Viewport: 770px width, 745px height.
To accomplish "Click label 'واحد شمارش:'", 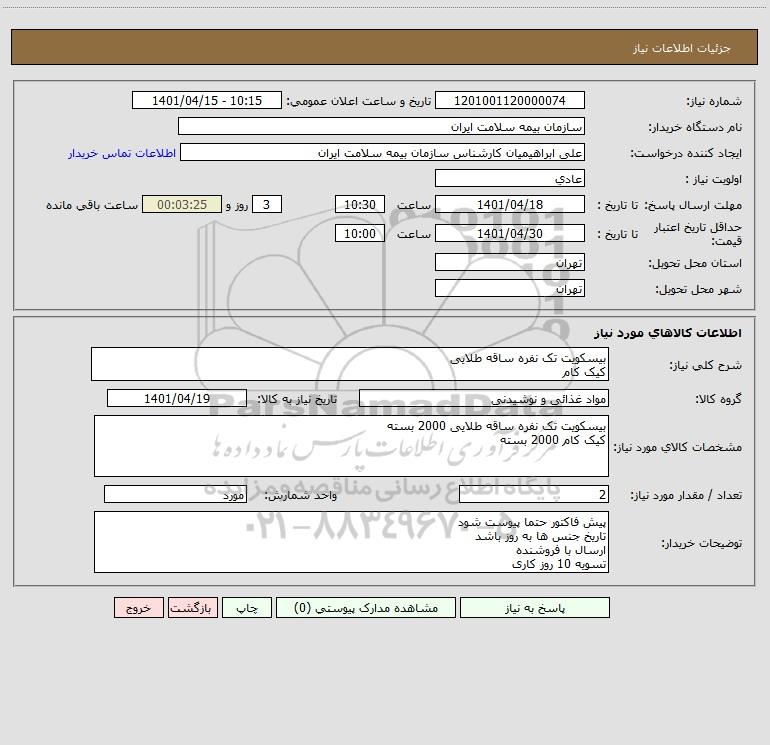I will [301, 495].
